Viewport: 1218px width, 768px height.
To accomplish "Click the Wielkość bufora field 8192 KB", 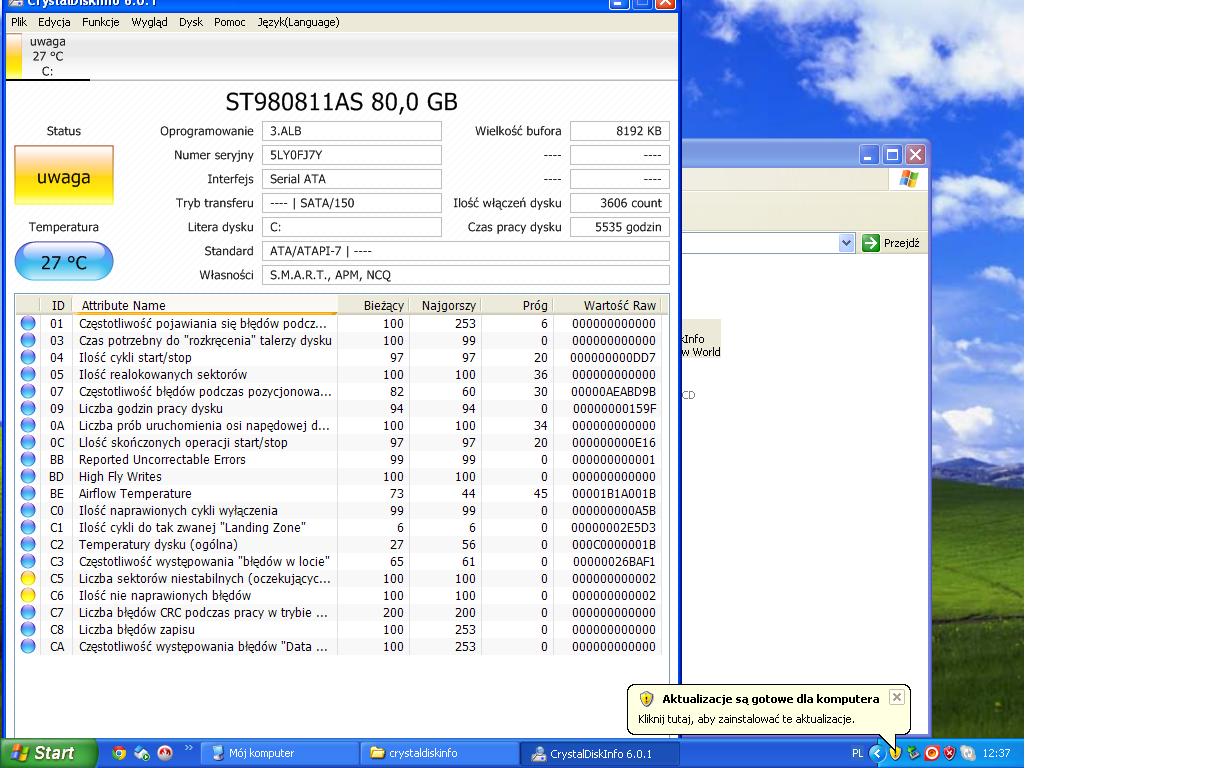I will [620, 131].
